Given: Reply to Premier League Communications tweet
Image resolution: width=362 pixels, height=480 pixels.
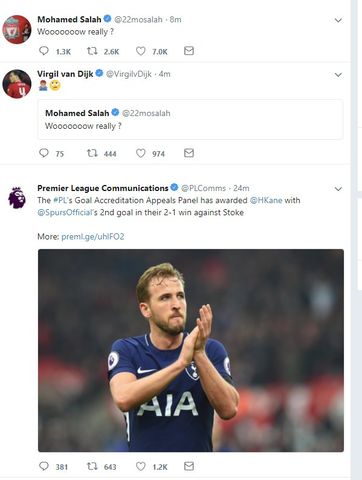Looking at the screenshot, I should coord(44,466).
